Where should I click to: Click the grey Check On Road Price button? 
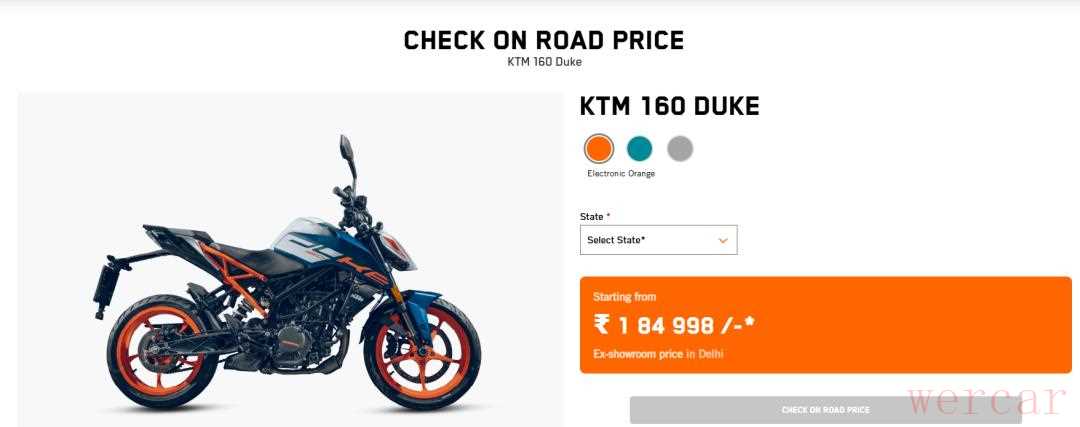click(x=825, y=410)
